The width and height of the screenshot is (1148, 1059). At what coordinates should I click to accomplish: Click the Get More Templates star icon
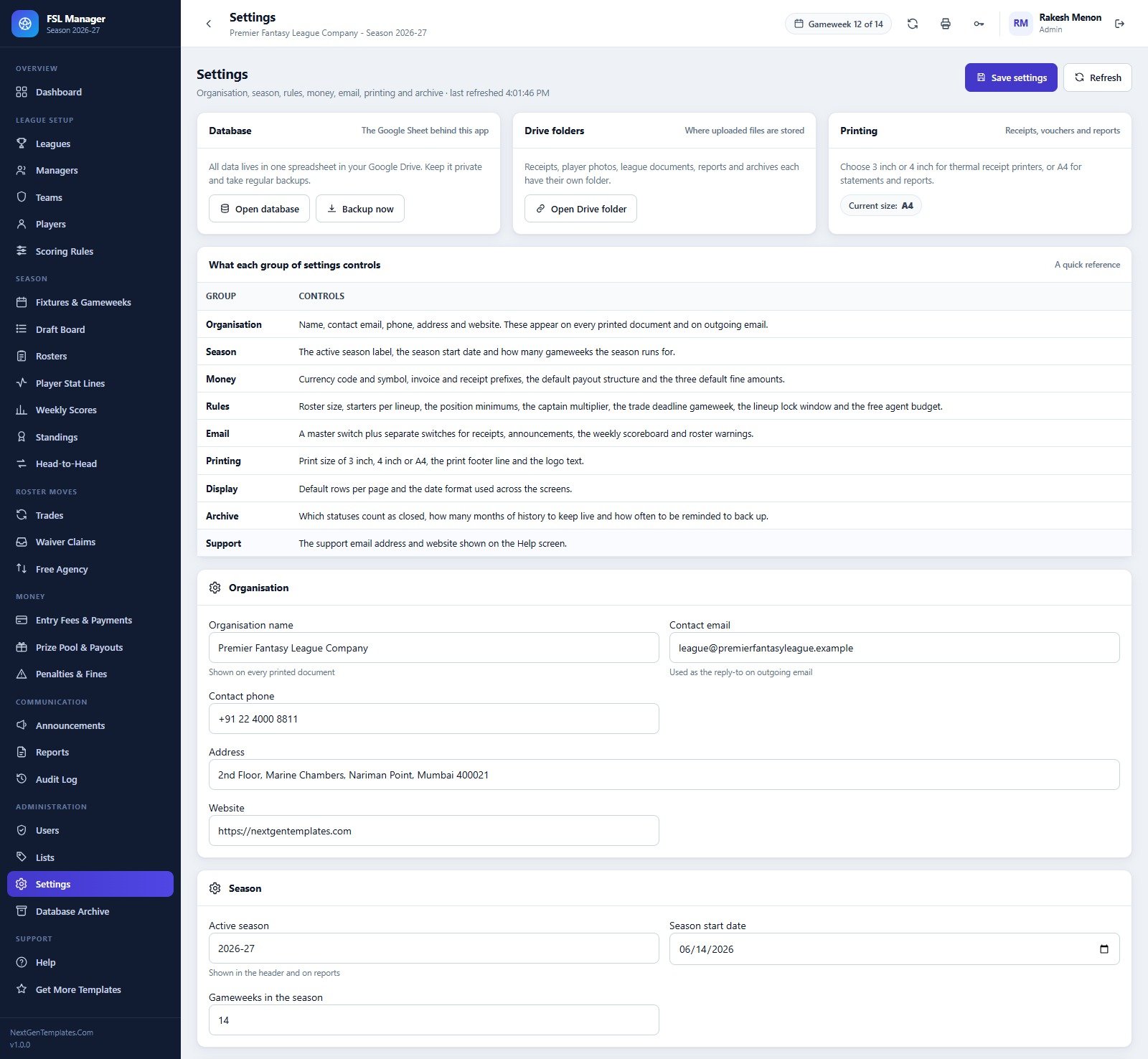(x=22, y=989)
